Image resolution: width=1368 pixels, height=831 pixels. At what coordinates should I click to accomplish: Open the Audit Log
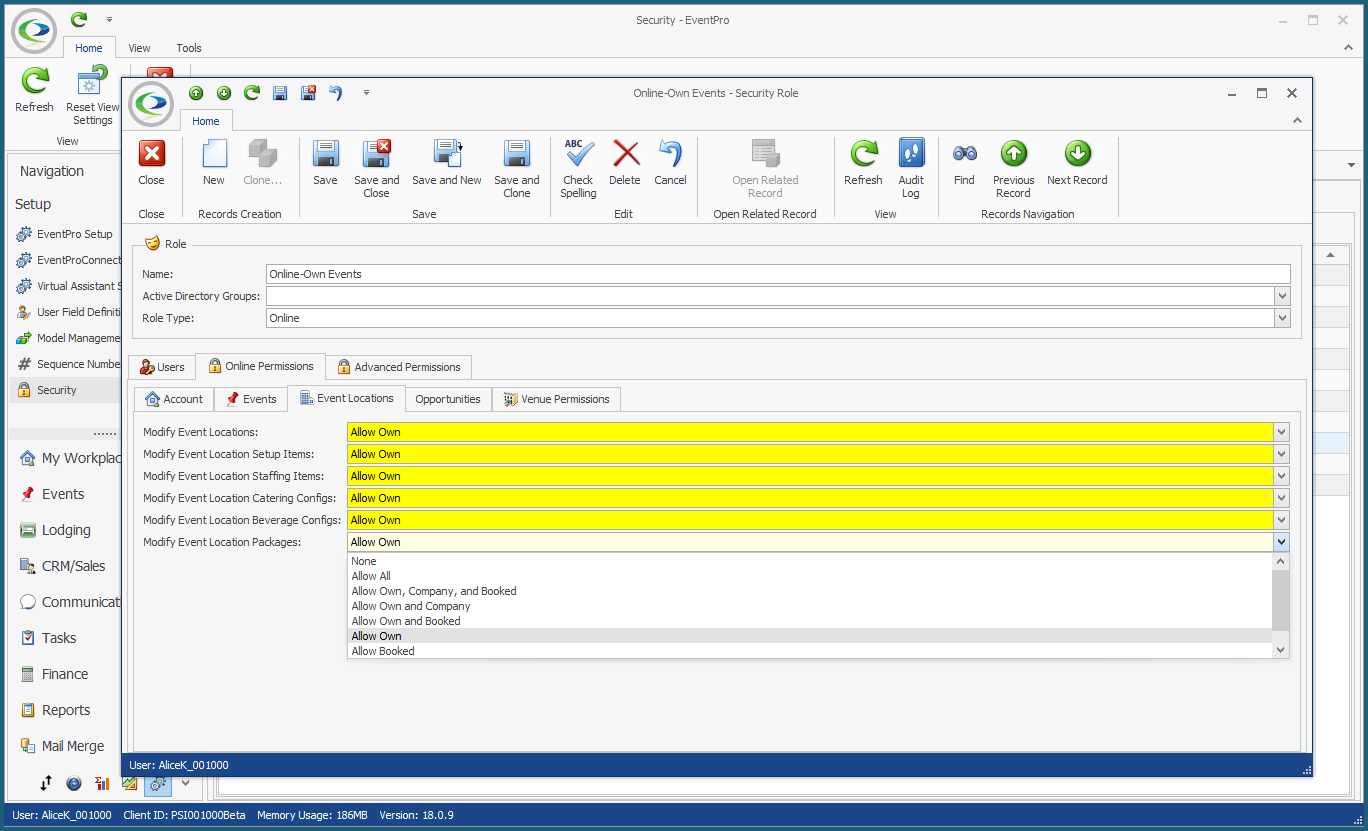pos(911,168)
